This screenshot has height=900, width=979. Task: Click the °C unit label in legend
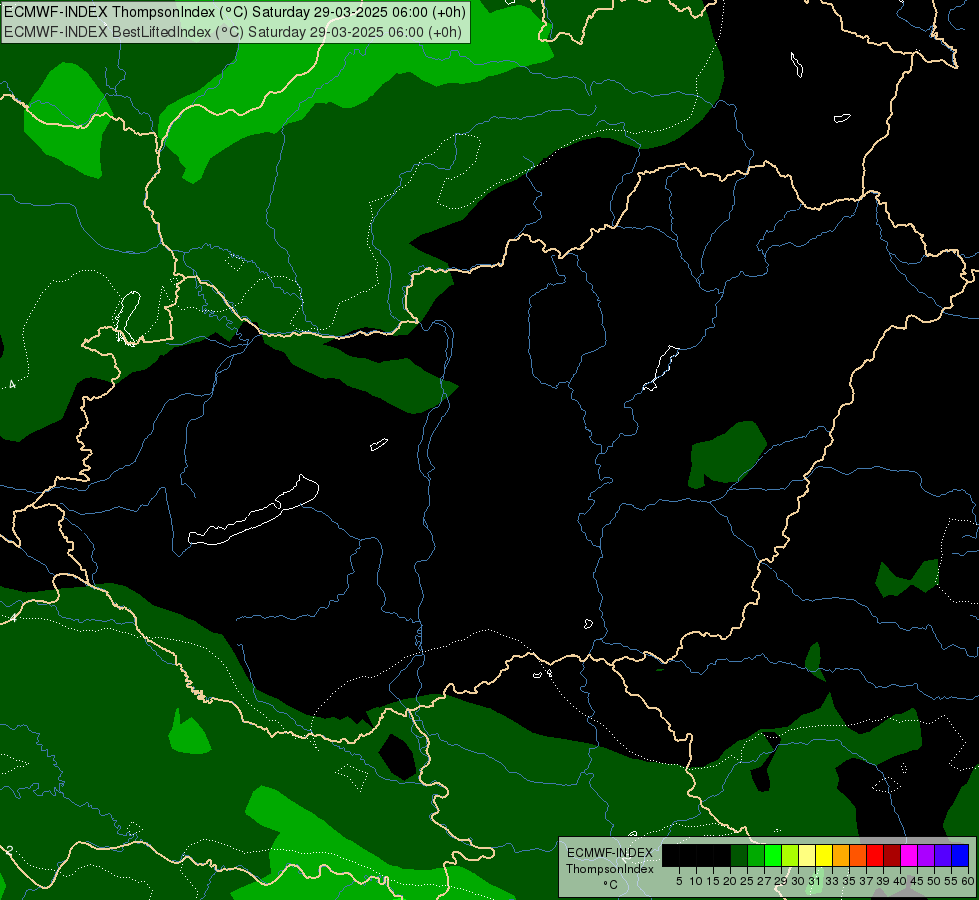click(x=611, y=885)
